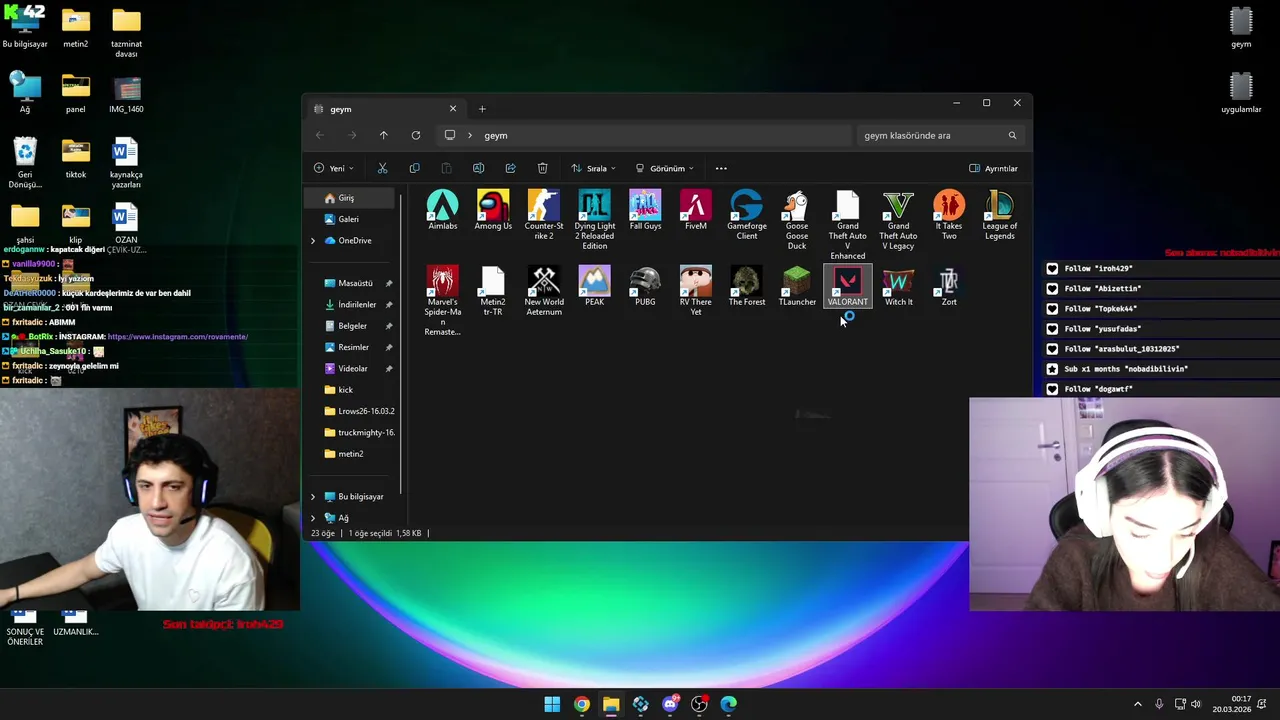
Task: Select the Goose Goose Duck shortcut
Action: 797,221
